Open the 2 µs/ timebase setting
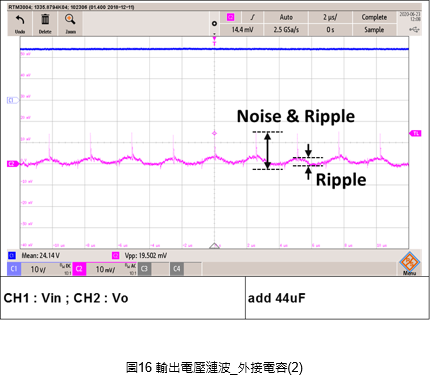430x383 pixels. click(330, 17)
